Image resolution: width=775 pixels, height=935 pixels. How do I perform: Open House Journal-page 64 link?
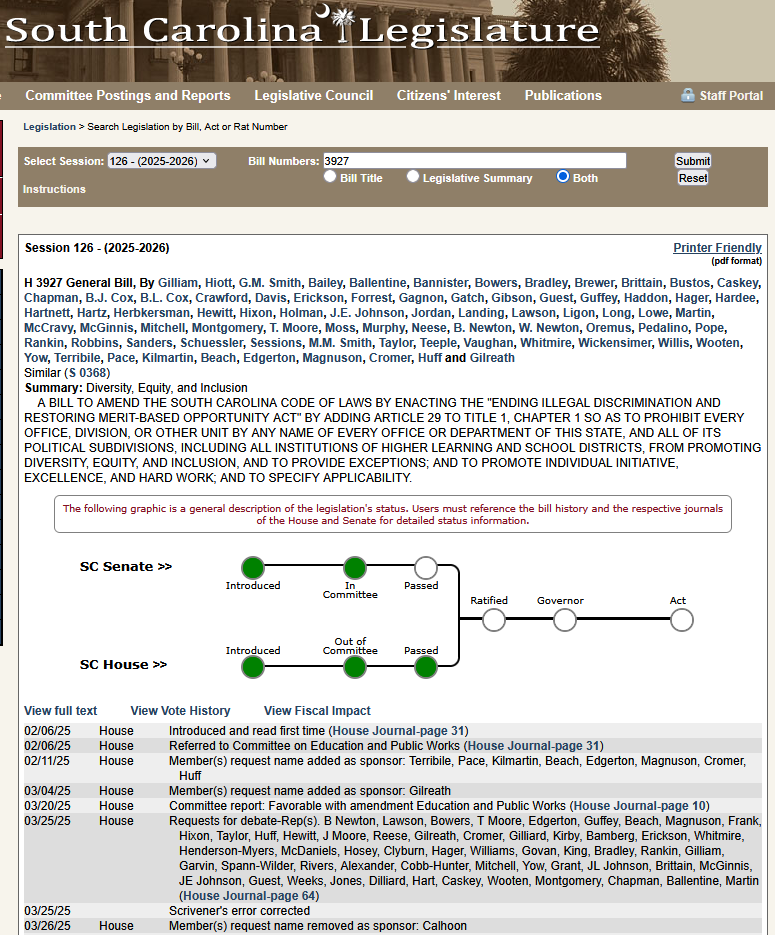250,896
